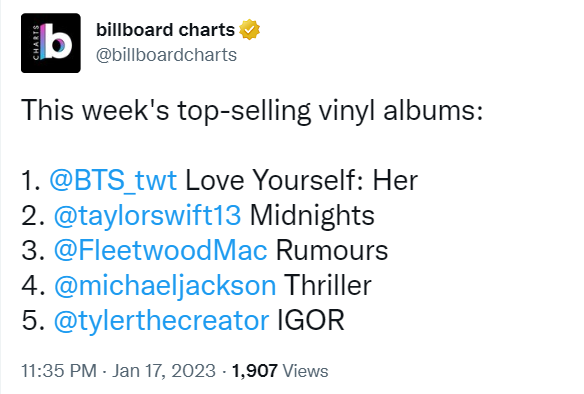Open the billboard charts display name
Image resolution: width=584 pixels, height=394 pixels.
pyautogui.click(x=165, y=30)
